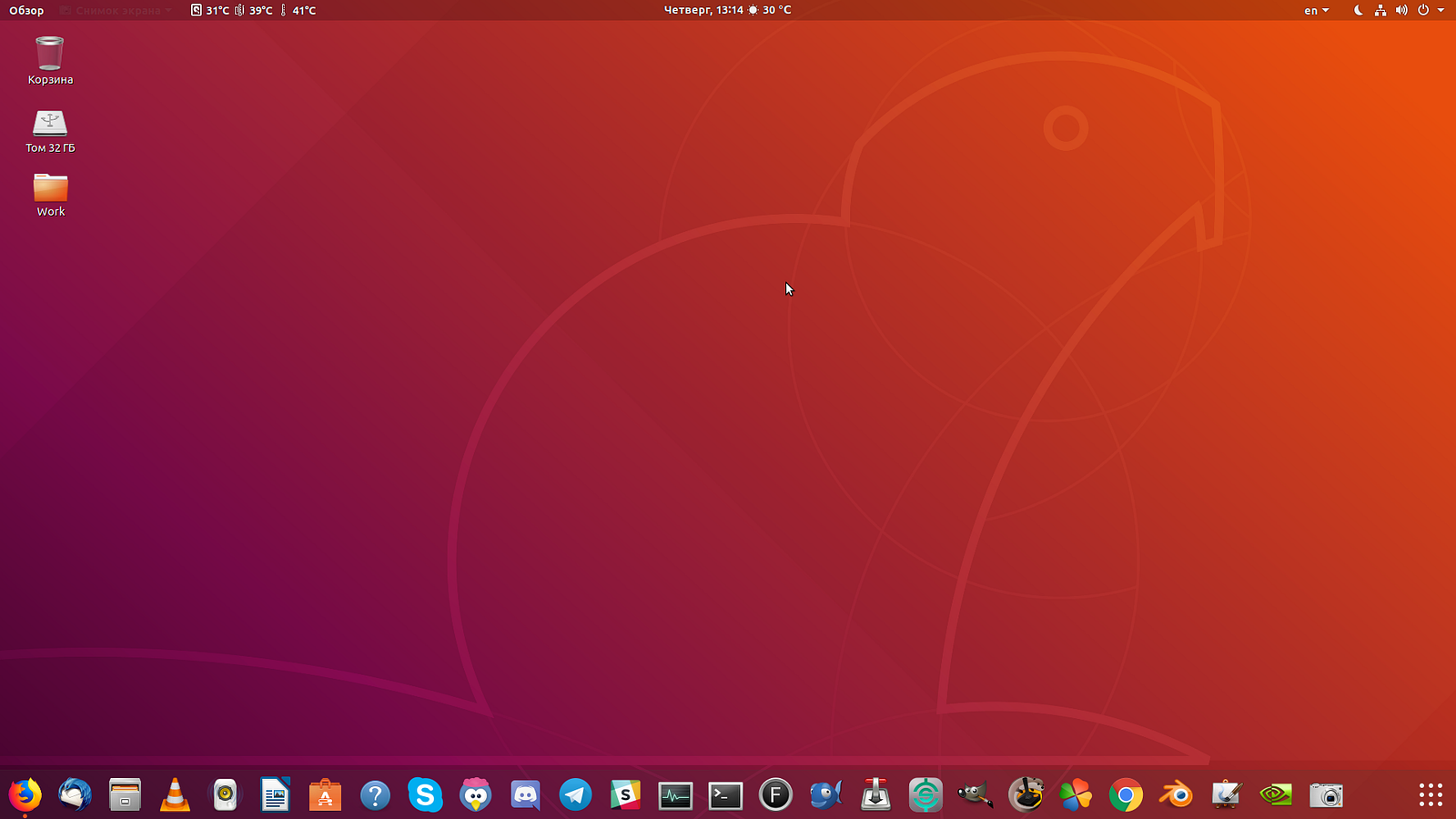Show all applications grid
1456x819 pixels.
click(1431, 795)
